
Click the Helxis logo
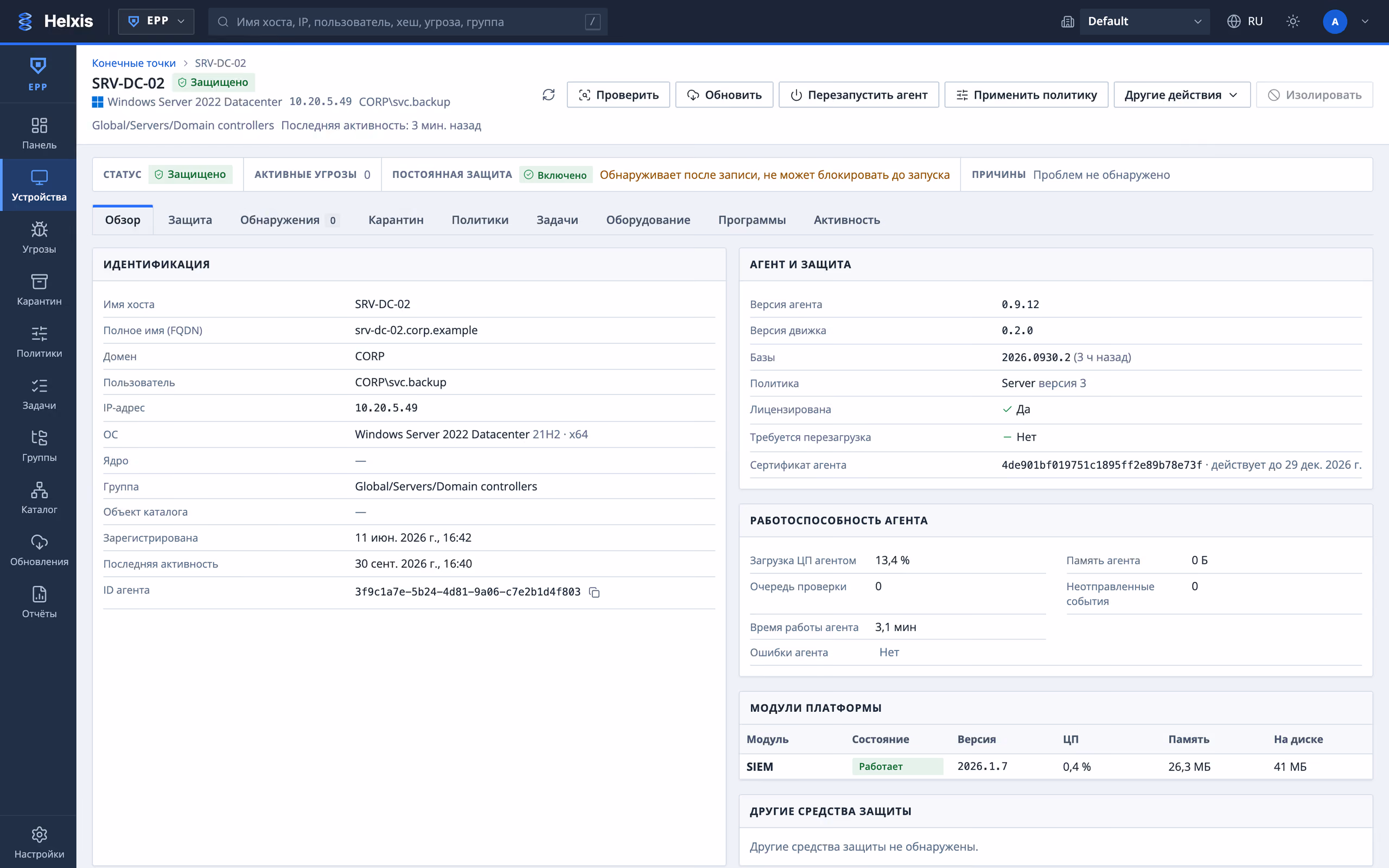pyautogui.click(x=55, y=21)
